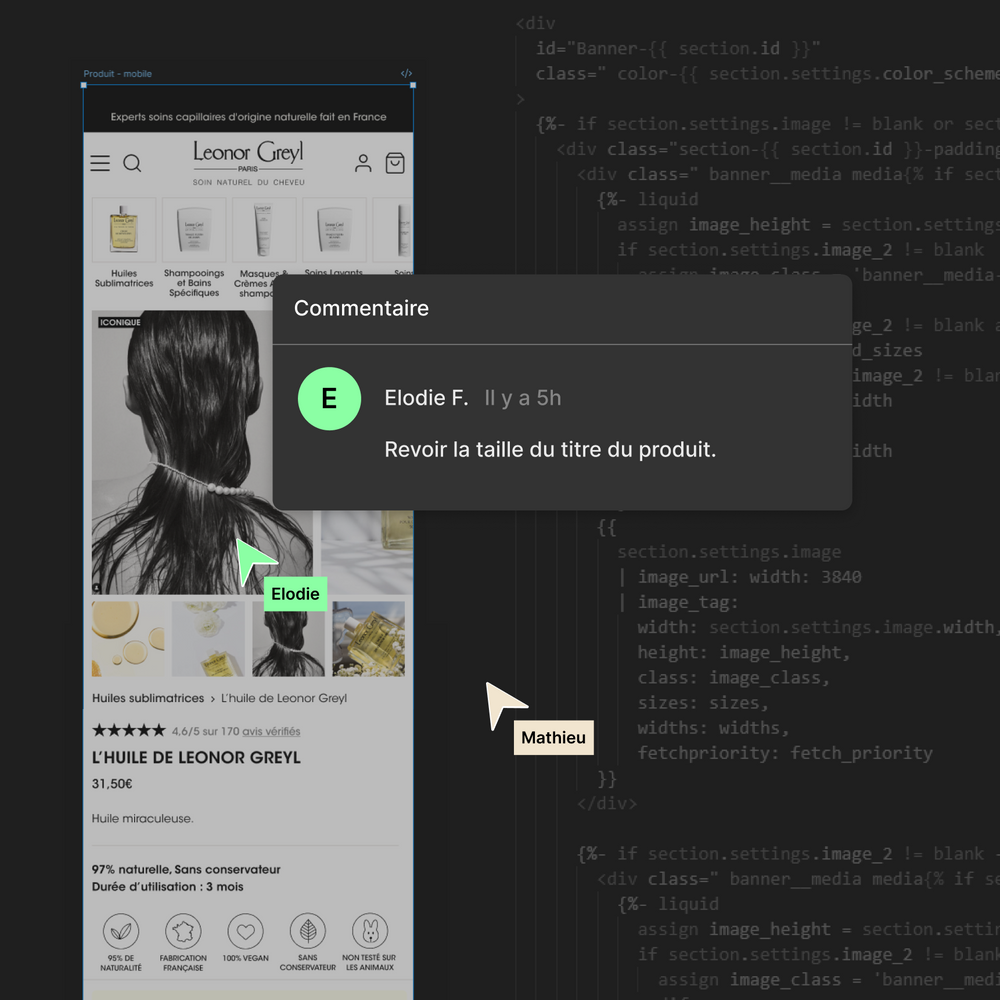Open the hamburger menu icon
Screen dimensions: 1000x1000
100,163
